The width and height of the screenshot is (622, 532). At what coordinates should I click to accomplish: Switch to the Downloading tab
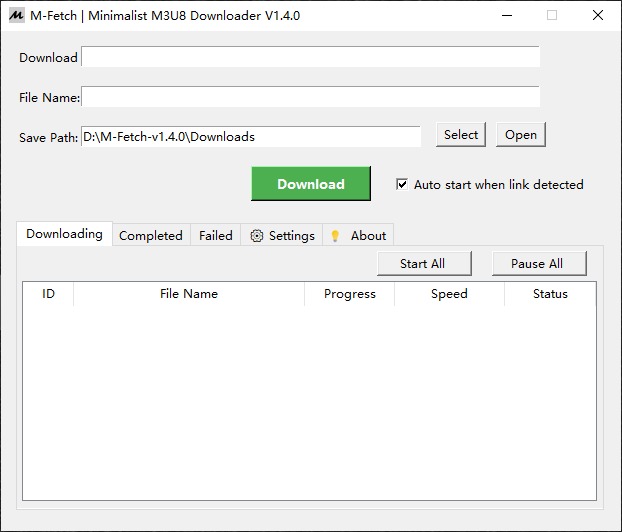pos(64,234)
